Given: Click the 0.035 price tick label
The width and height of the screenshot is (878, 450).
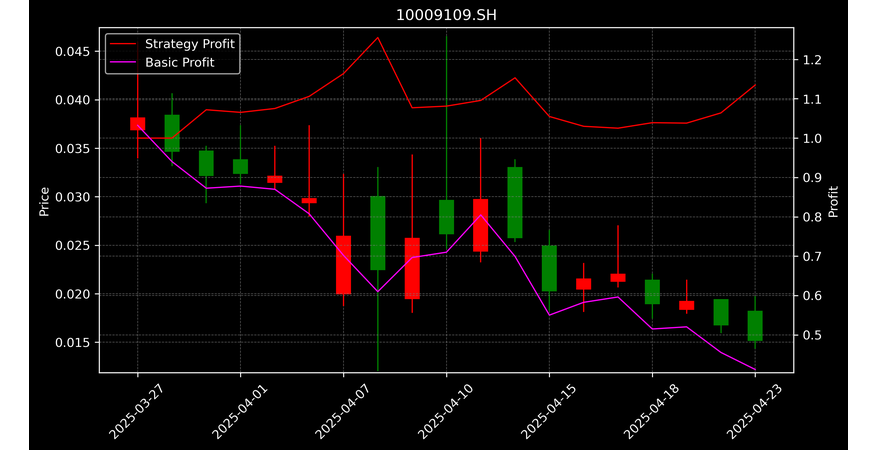Looking at the screenshot, I should pos(72,149).
